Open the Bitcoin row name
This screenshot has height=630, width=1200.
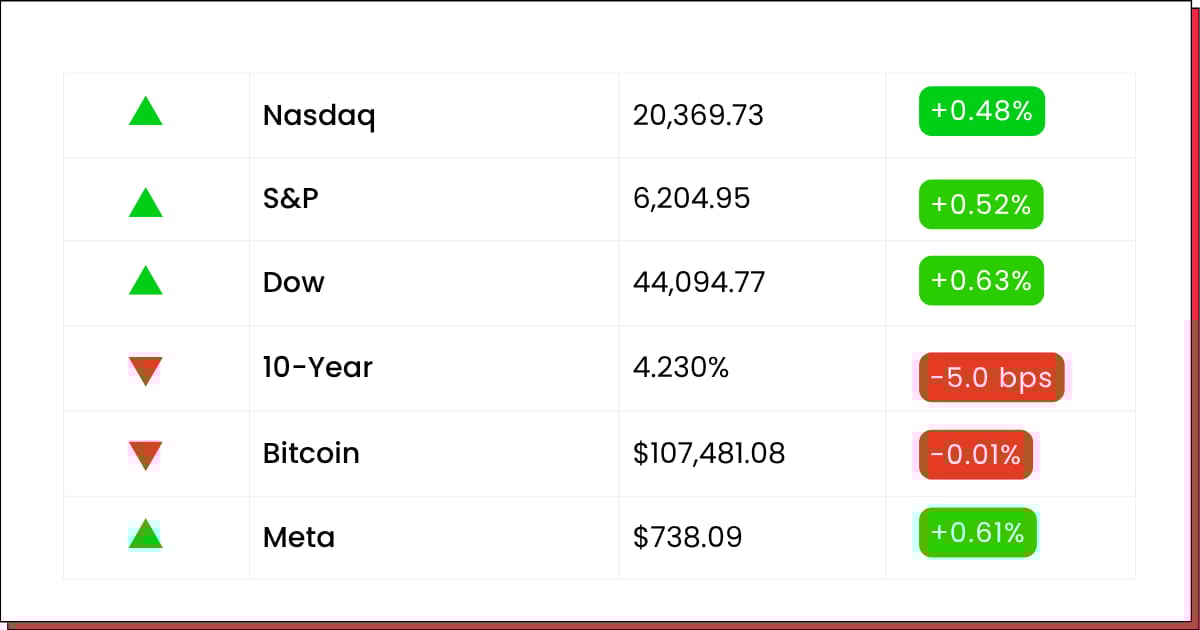point(311,453)
